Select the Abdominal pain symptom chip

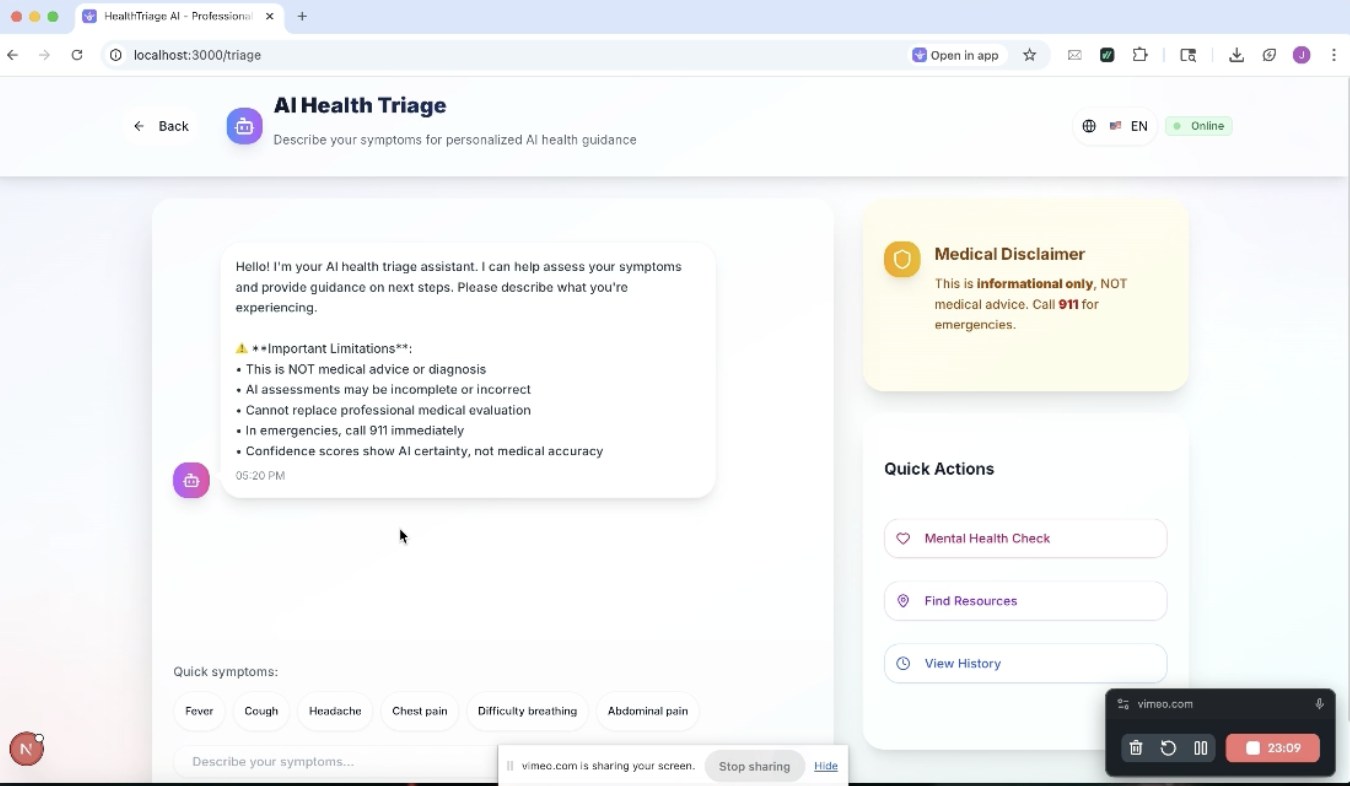(x=648, y=711)
